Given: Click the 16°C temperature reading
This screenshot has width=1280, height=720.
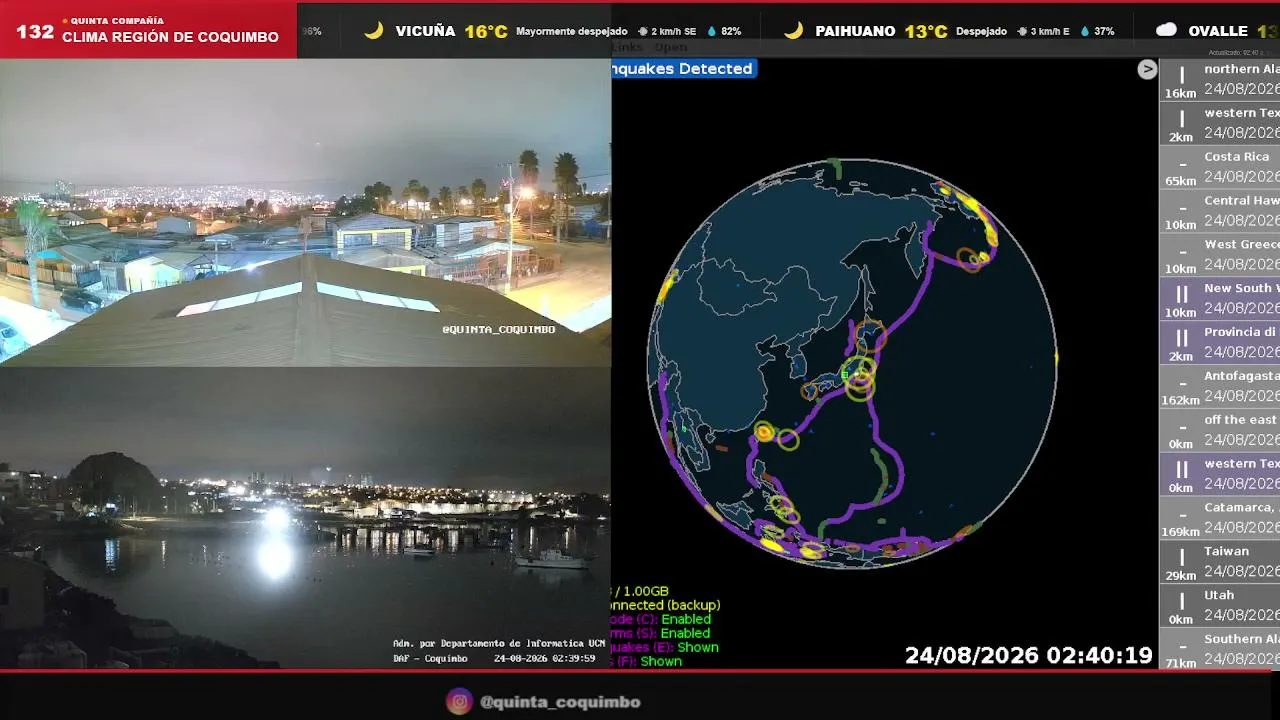Looking at the screenshot, I should (x=486, y=31).
